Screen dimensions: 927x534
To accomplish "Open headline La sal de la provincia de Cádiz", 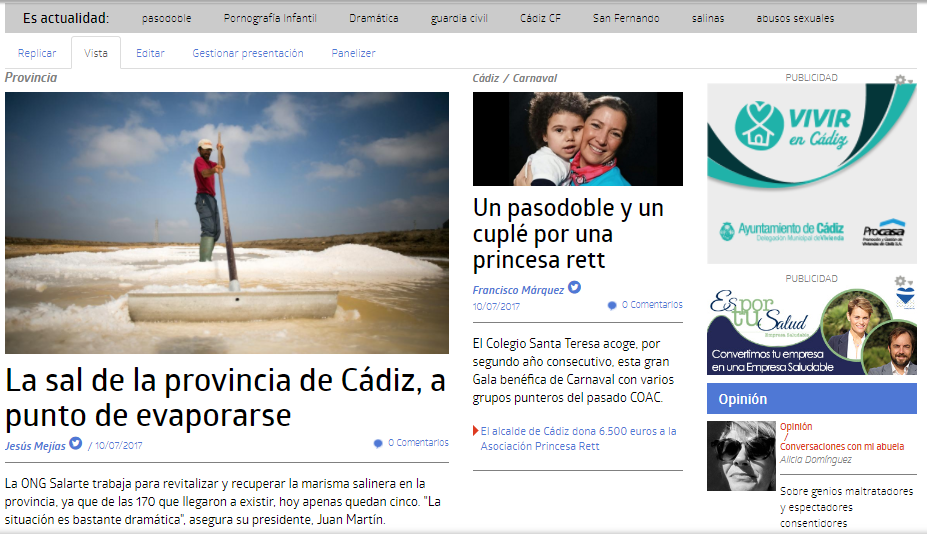I will 225,397.
